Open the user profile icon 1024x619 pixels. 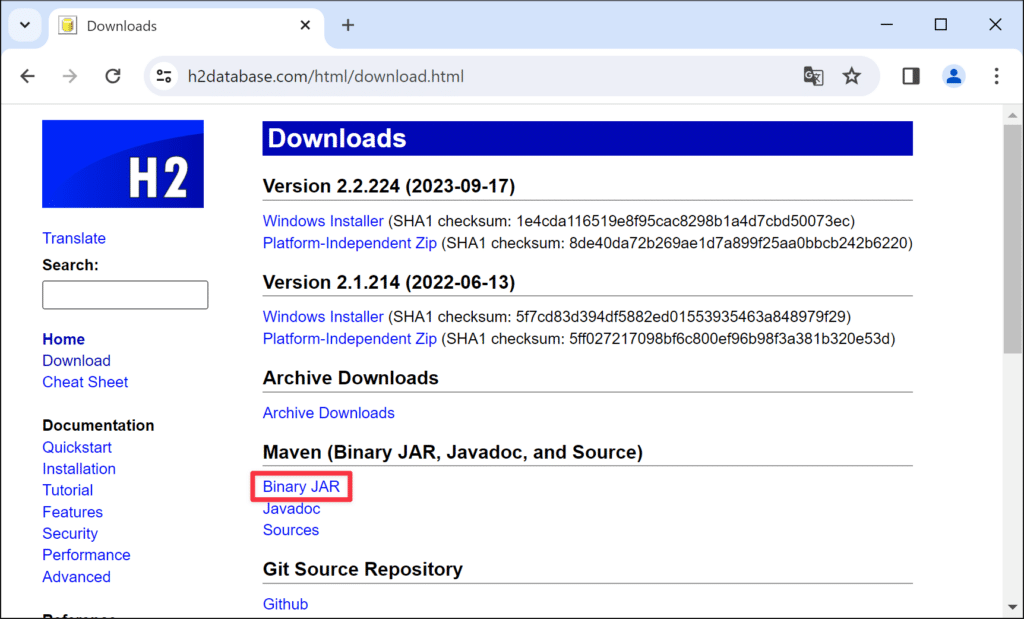[954, 76]
